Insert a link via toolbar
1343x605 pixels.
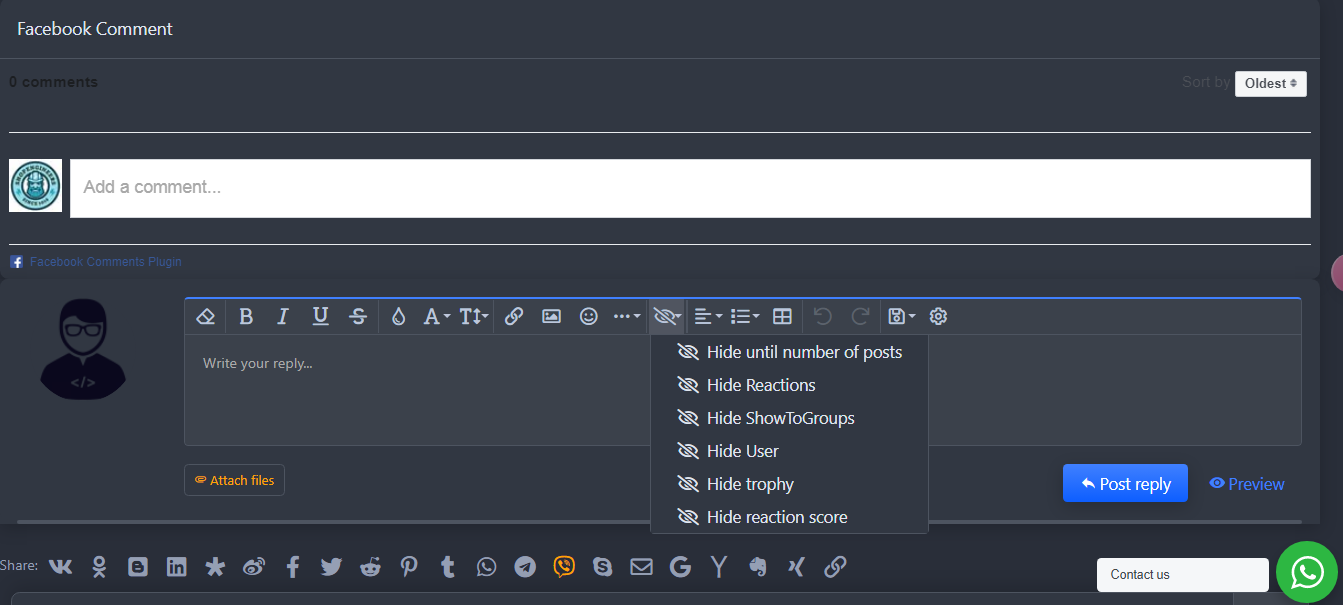coord(514,316)
